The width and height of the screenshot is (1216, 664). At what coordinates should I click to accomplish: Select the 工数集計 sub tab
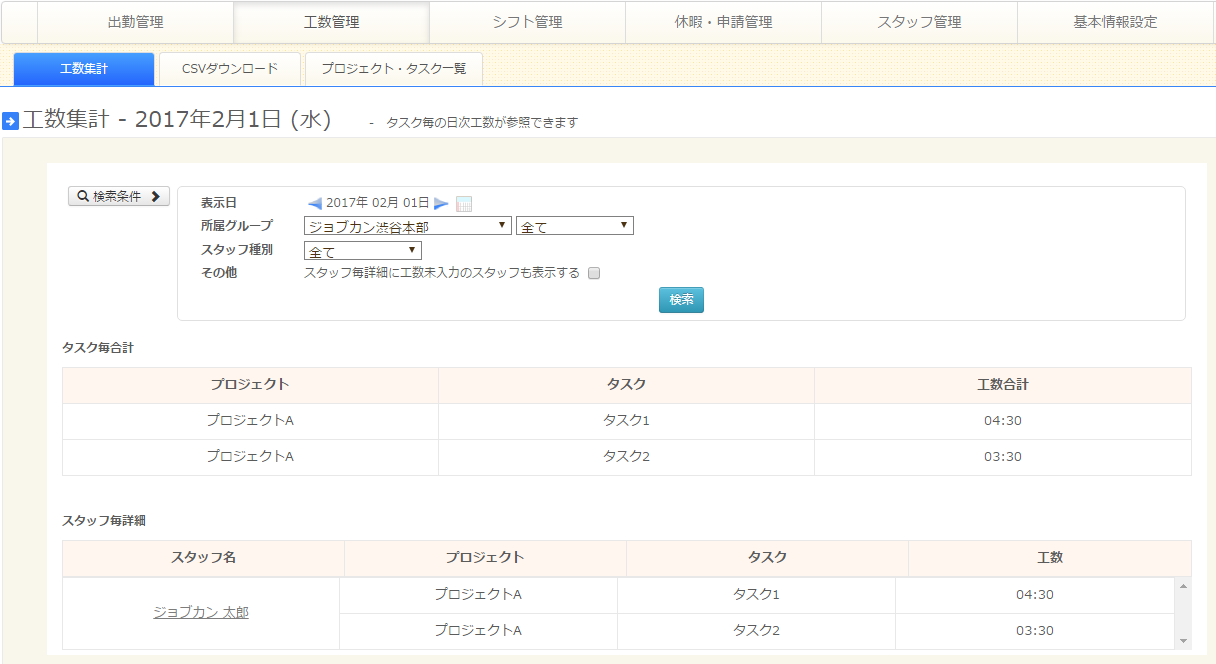[84, 69]
